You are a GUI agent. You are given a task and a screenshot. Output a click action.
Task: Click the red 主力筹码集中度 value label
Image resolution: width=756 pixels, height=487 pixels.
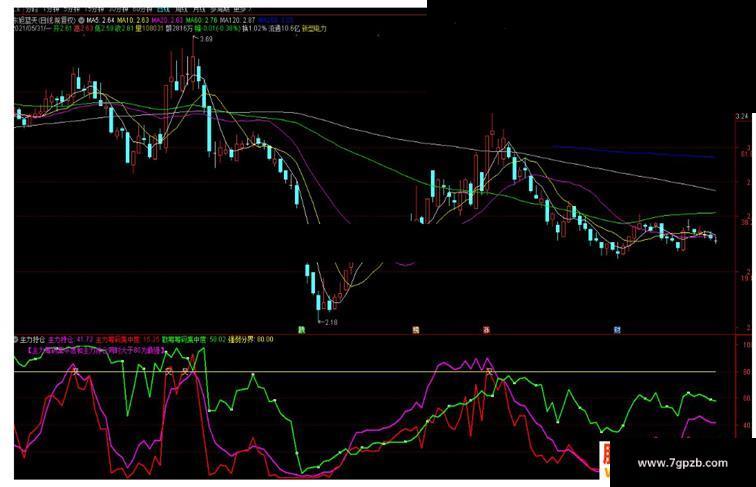click(127, 339)
